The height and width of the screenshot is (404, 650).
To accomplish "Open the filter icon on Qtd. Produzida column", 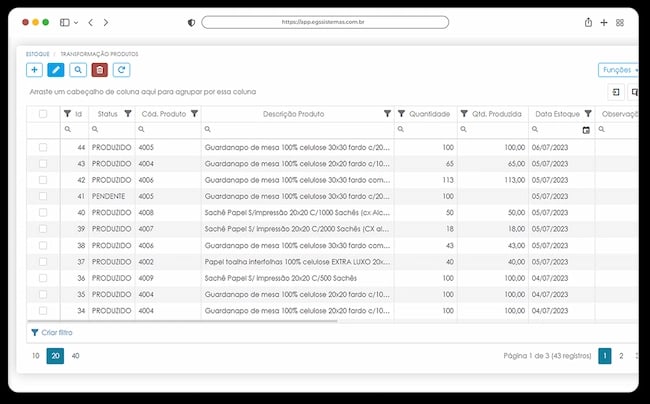I will click(464, 114).
